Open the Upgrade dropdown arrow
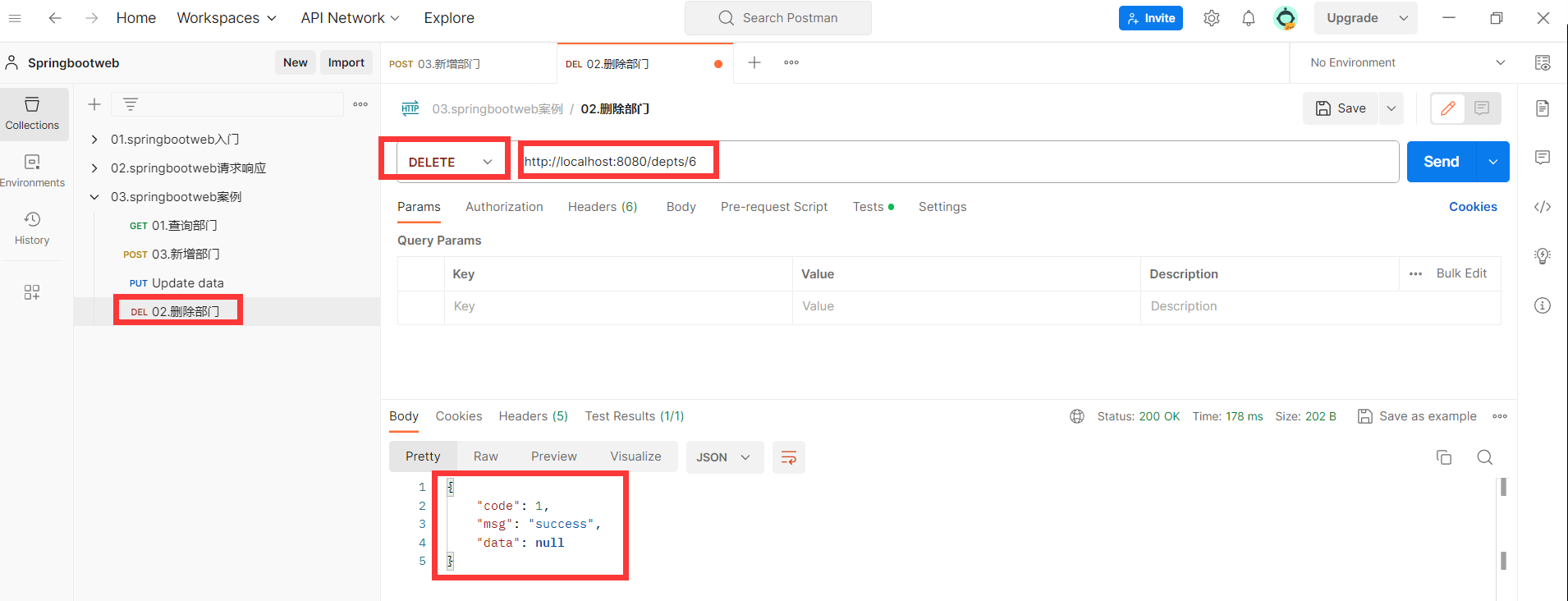 coord(1403,18)
